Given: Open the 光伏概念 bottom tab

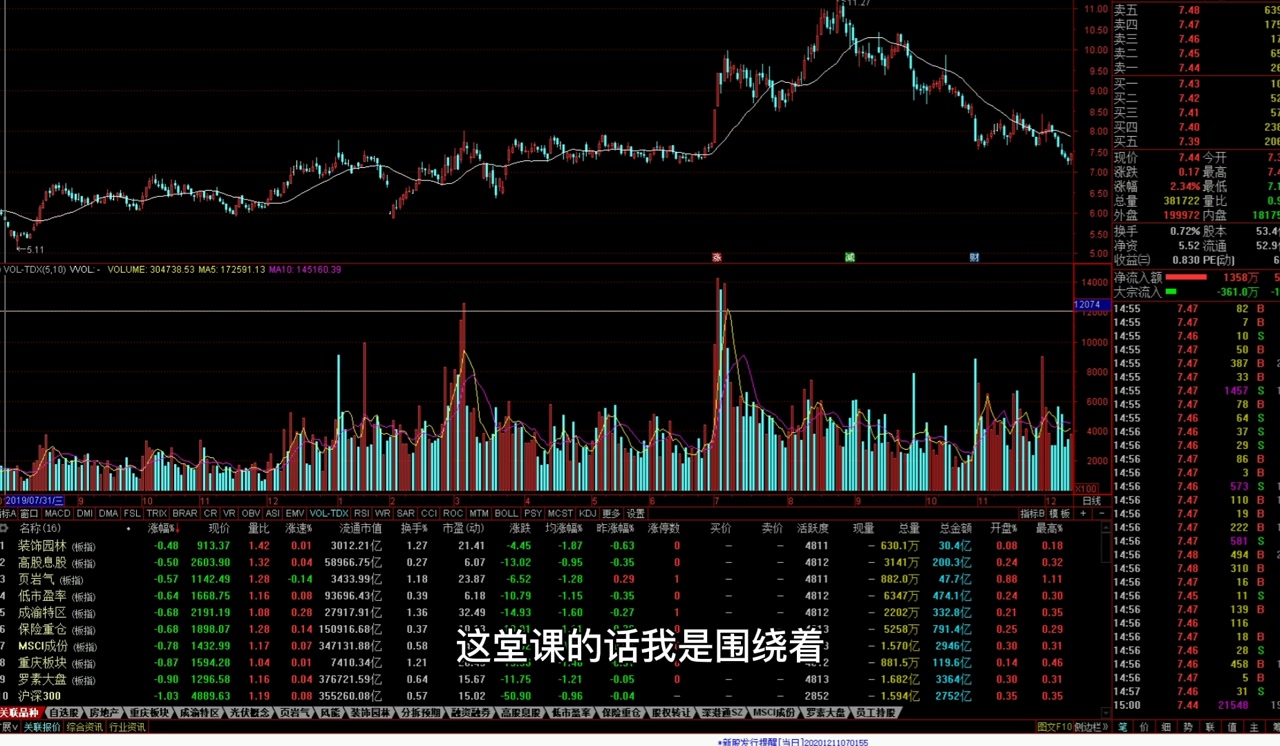Looking at the screenshot, I should [x=249, y=713].
